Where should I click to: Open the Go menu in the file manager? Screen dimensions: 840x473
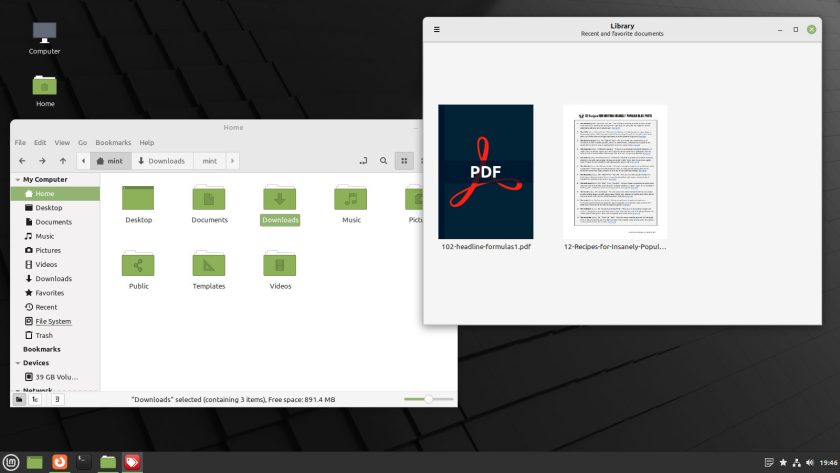click(82, 142)
